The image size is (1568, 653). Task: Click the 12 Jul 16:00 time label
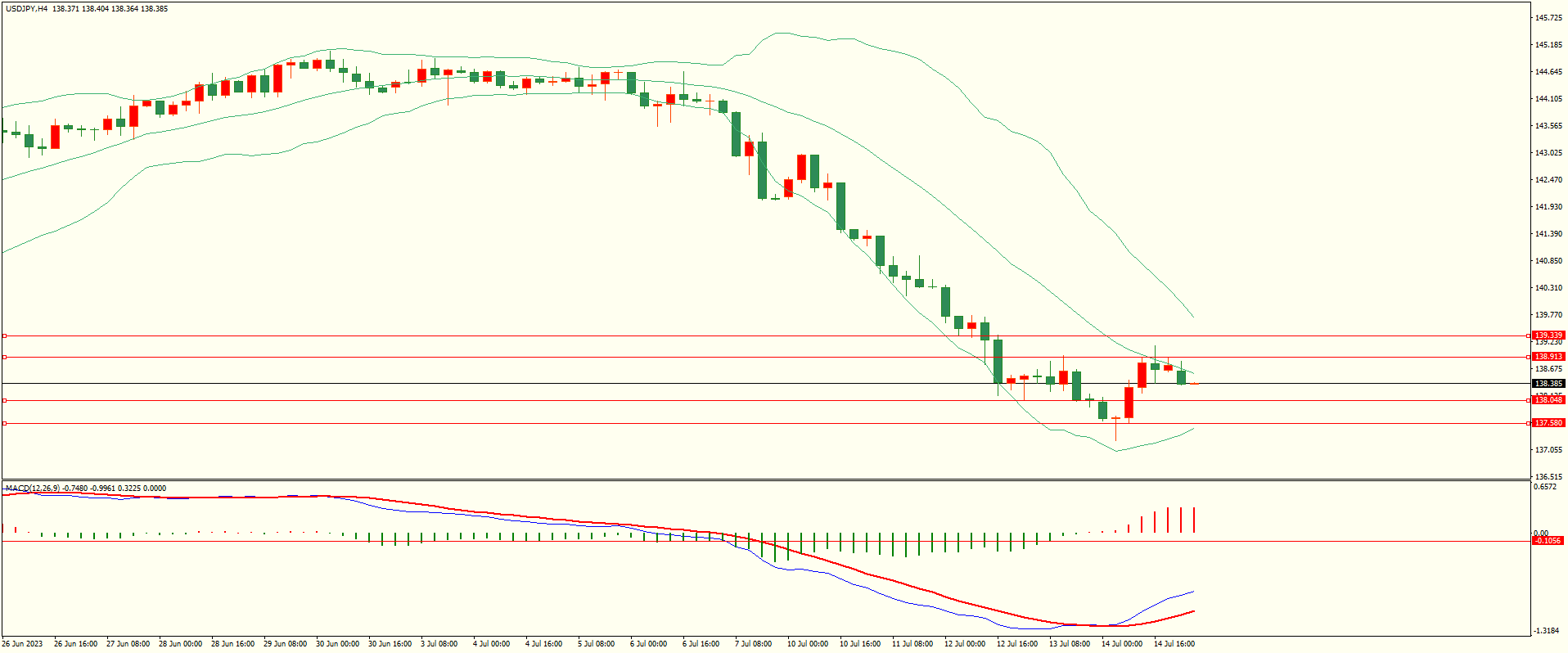coord(1017,644)
